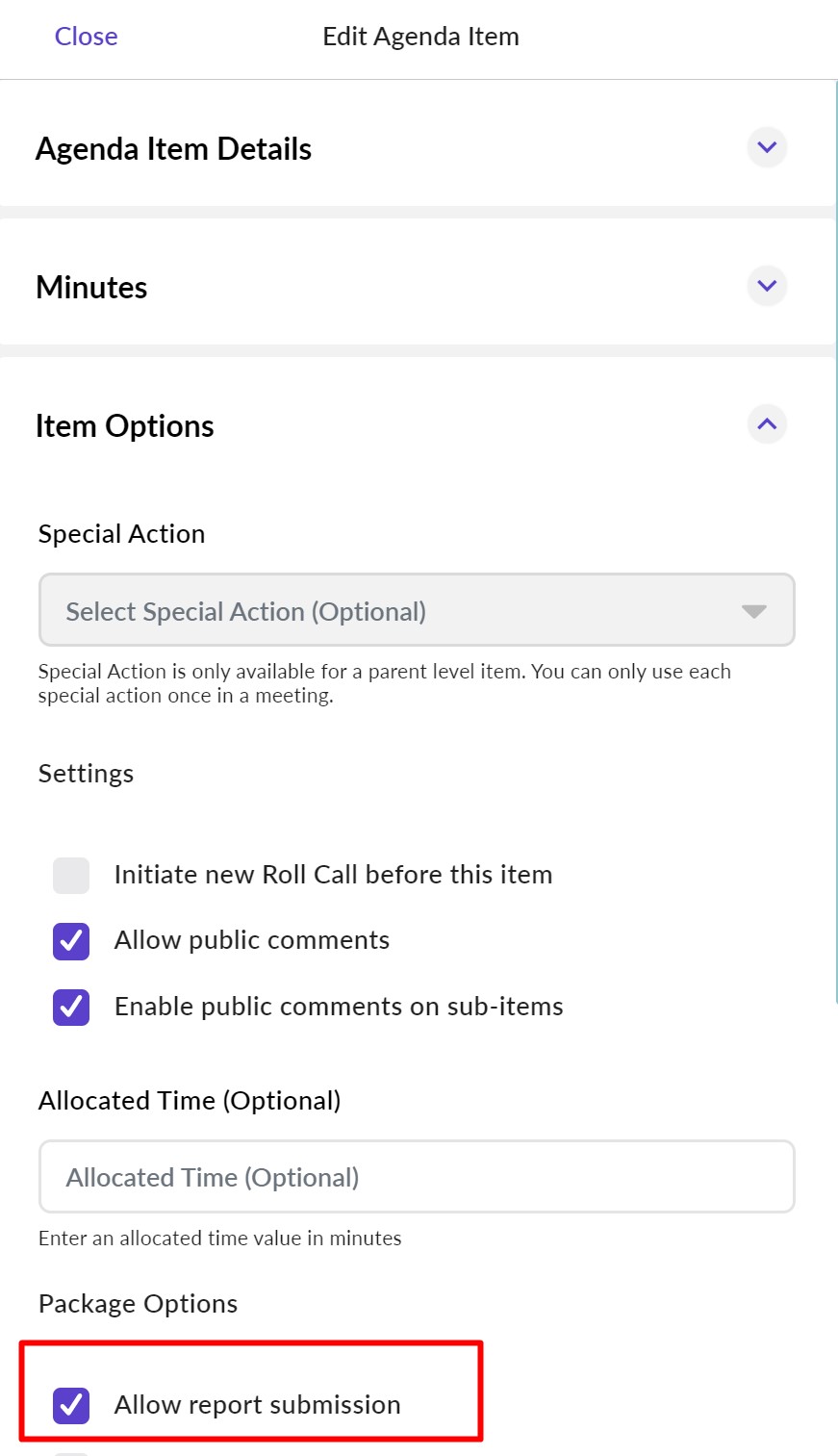
Task: Expand Agenda Item Details chevron icon
Action: point(767,147)
